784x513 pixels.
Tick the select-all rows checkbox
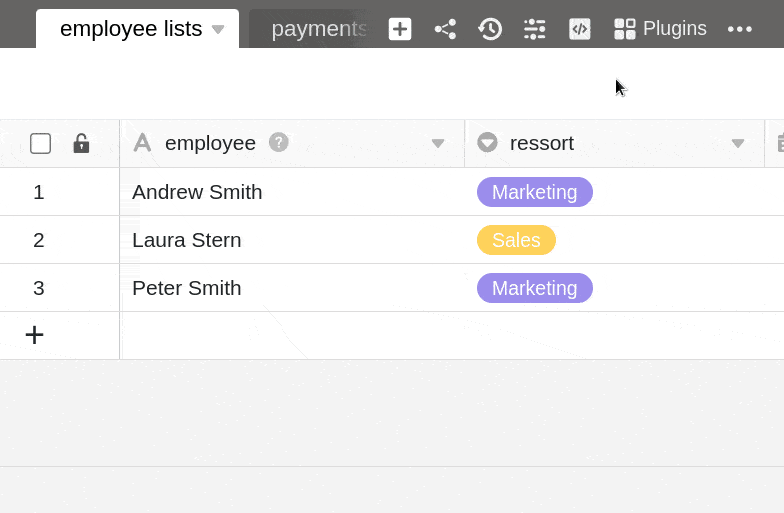click(x=41, y=143)
